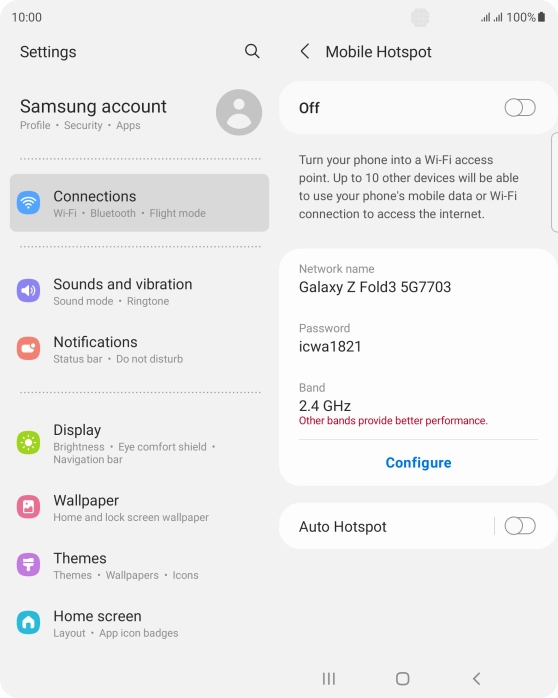Screen dimensions: 558x698
Task: Open the Display settings entry
Action: (x=139, y=443)
